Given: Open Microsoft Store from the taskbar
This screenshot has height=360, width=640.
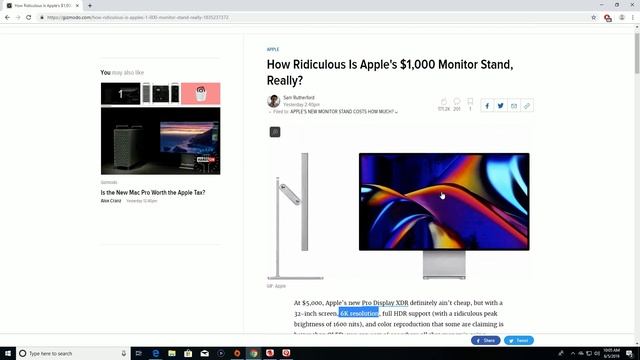Looking at the screenshot, I should (x=188, y=353).
